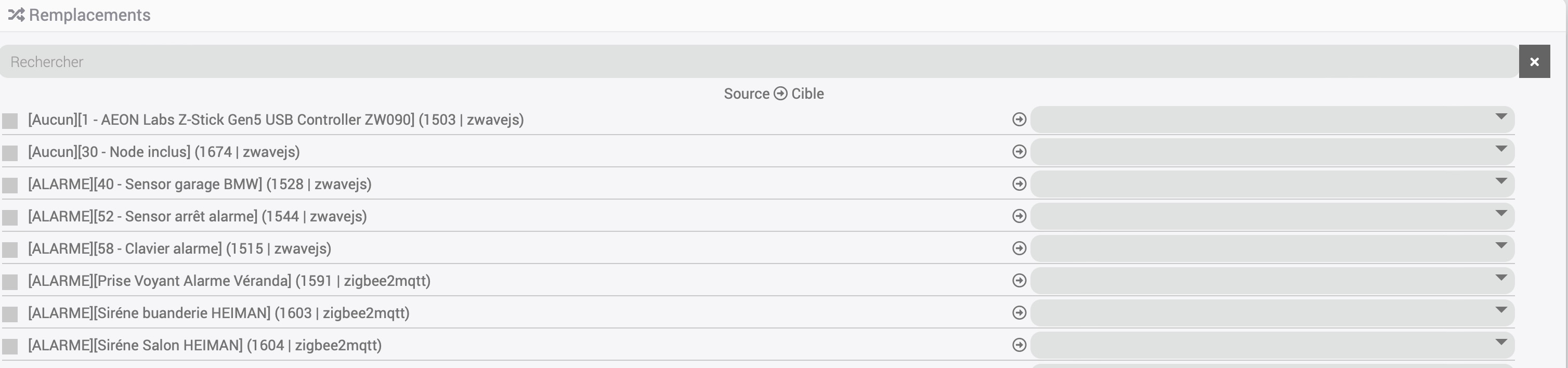
Task: Click arrow icon for AEON Labs Z-Stick row
Action: tap(1019, 120)
